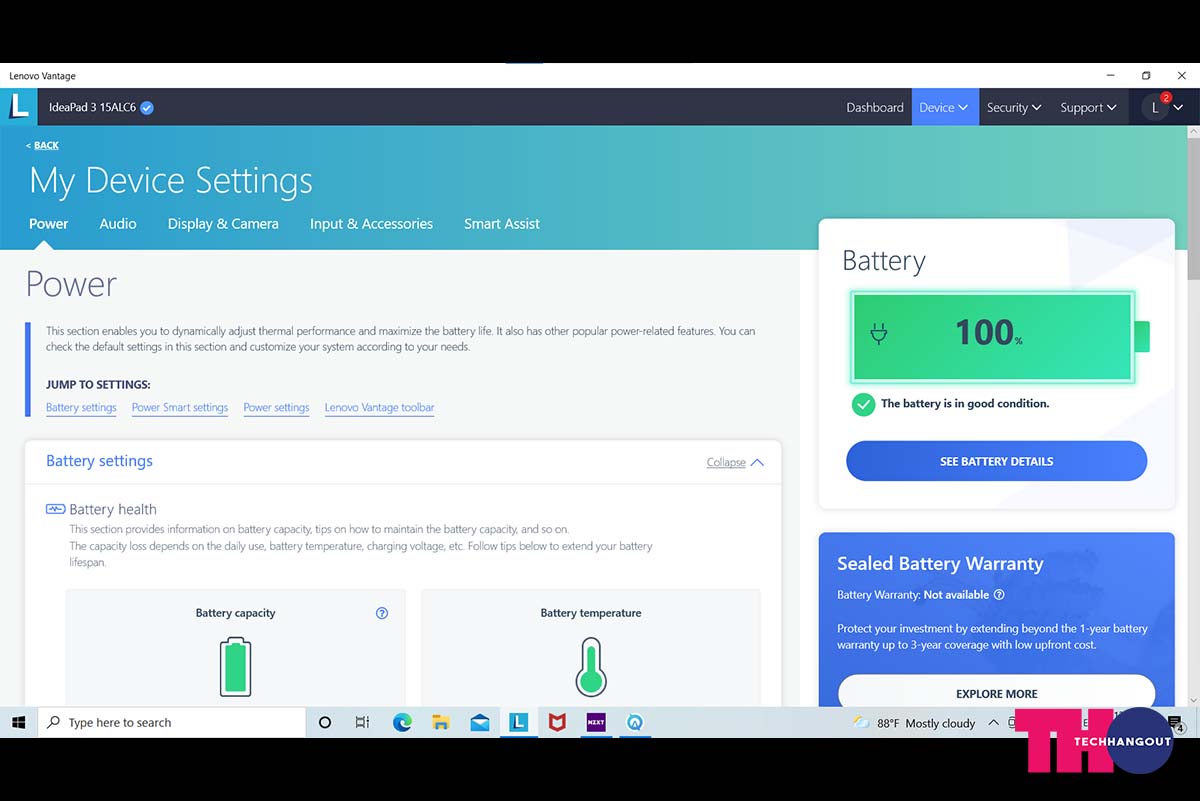The image size is (1200, 801).
Task: Open the user account L menu
Action: coord(1165,107)
